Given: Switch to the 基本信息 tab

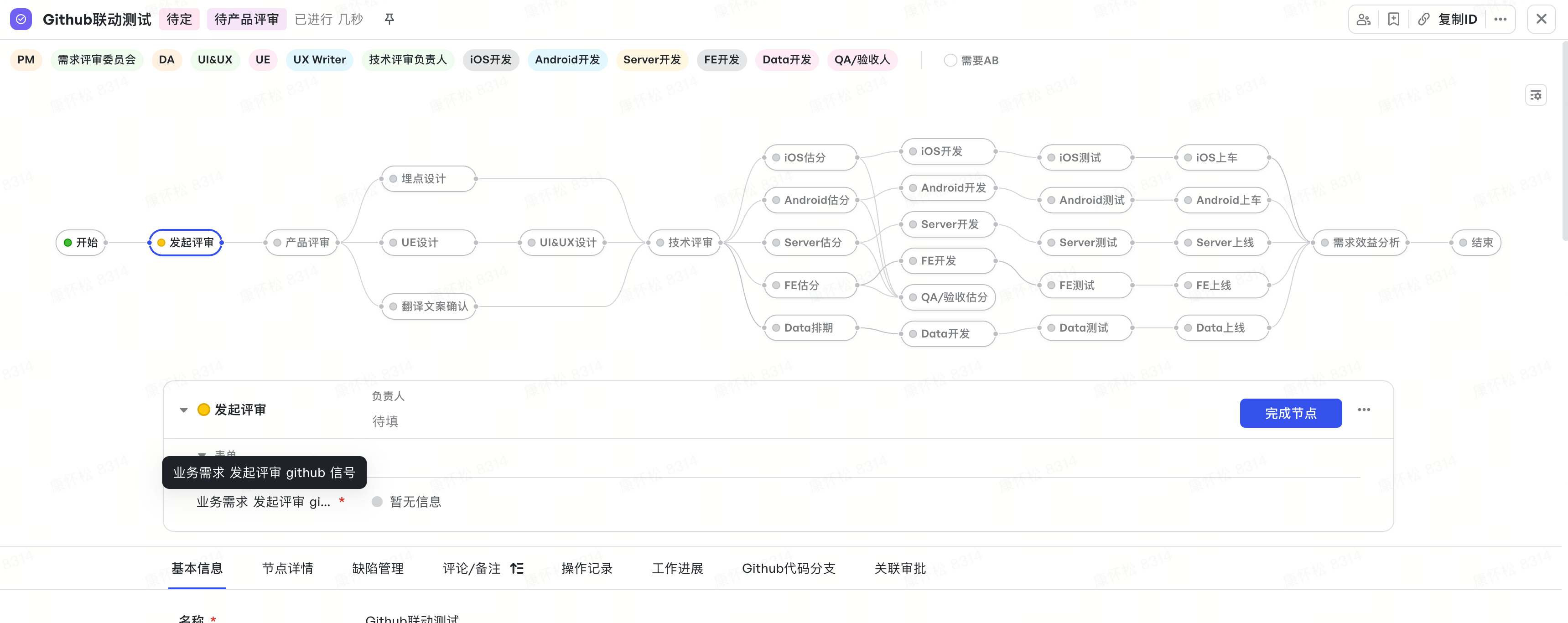Looking at the screenshot, I should pyautogui.click(x=197, y=568).
